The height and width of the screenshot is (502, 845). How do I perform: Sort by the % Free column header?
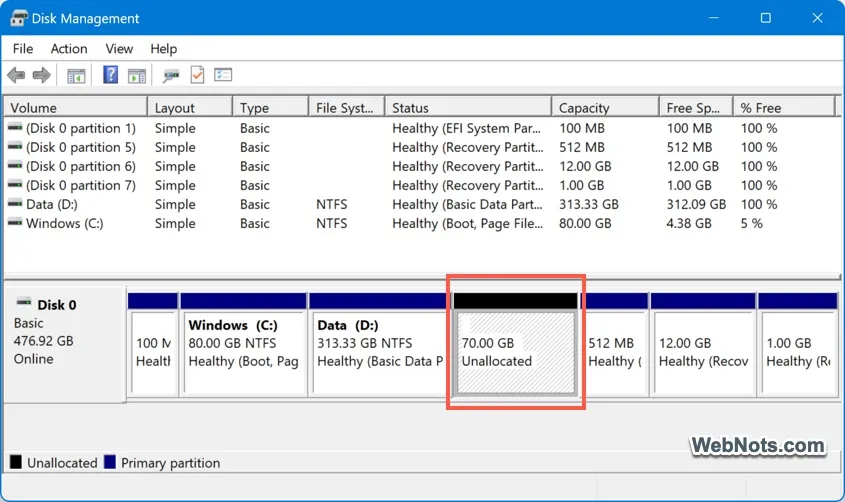pos(784,108)
